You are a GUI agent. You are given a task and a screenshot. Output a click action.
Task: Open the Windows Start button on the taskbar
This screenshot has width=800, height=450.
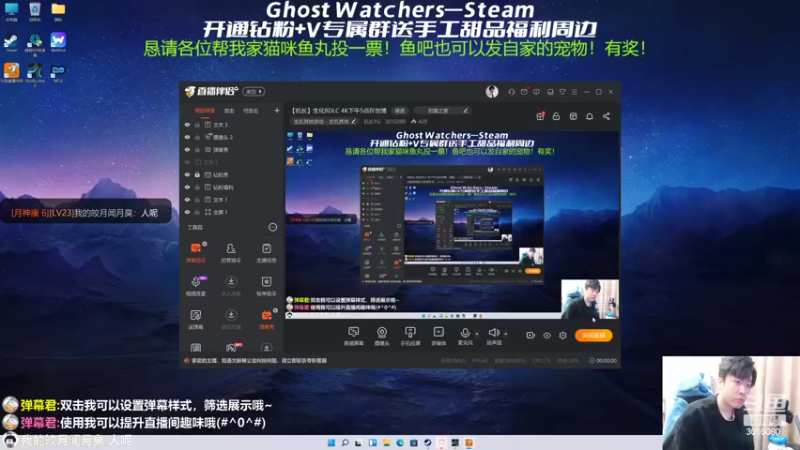(331, 442)
